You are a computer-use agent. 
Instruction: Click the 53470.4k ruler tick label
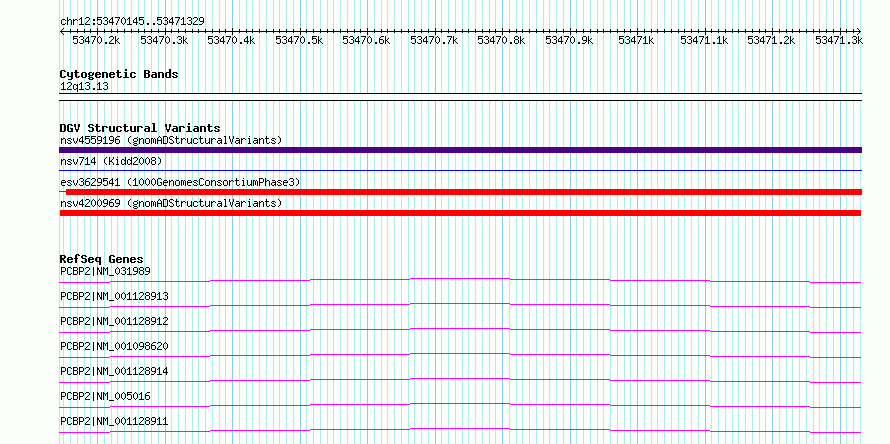point(232,40)
